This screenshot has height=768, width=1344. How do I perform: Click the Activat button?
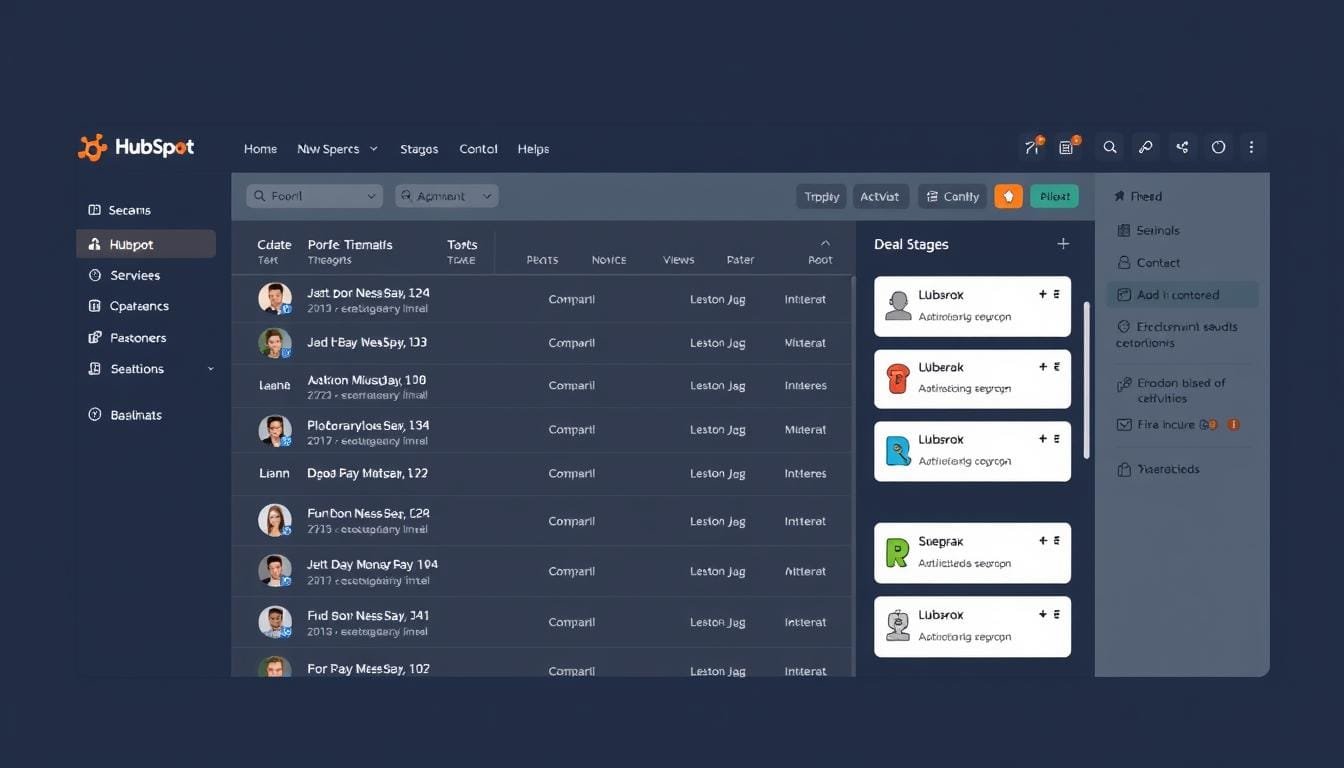tap(879, 197)
